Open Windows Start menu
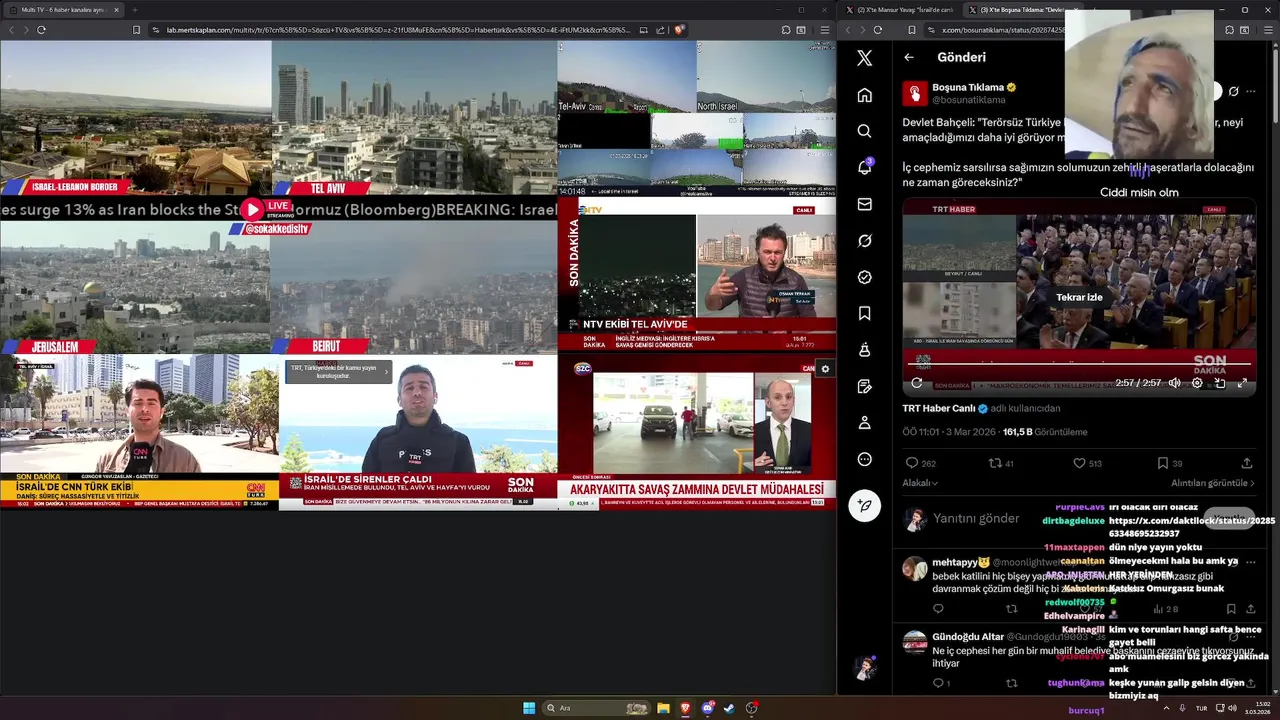1280x720 pixels. point(529,708)
